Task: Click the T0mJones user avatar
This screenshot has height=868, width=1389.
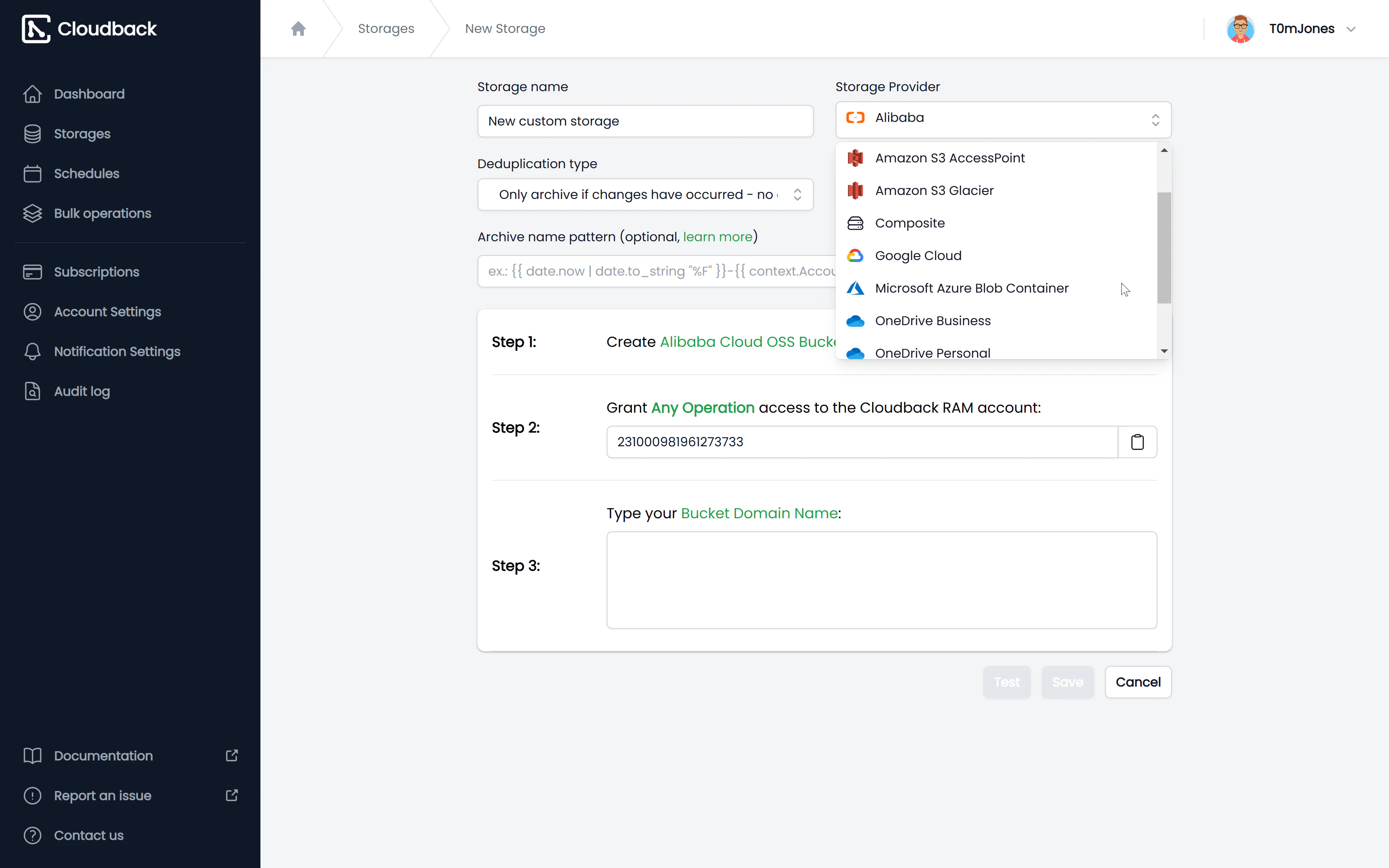Action: (1240, 29)
